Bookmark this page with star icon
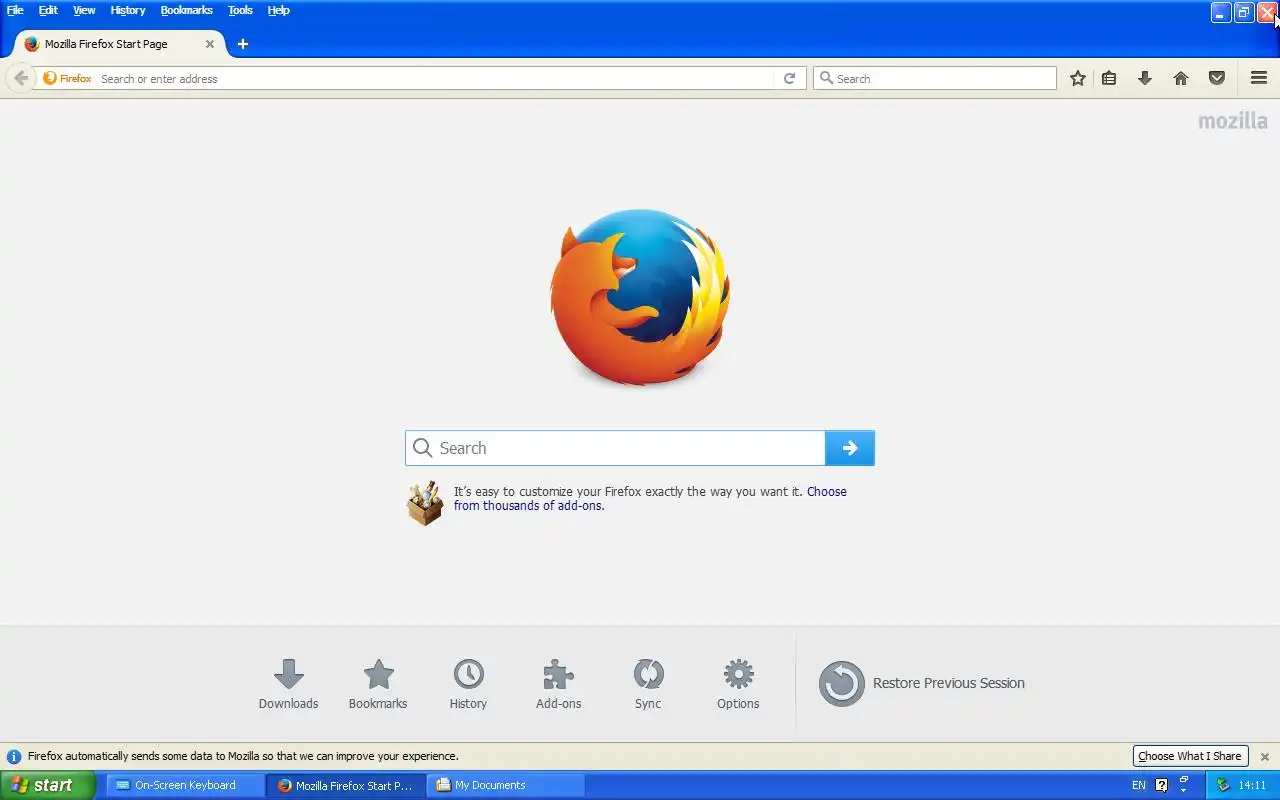The height and width of the screenshot is (800, 1280). click(1077, 78)
